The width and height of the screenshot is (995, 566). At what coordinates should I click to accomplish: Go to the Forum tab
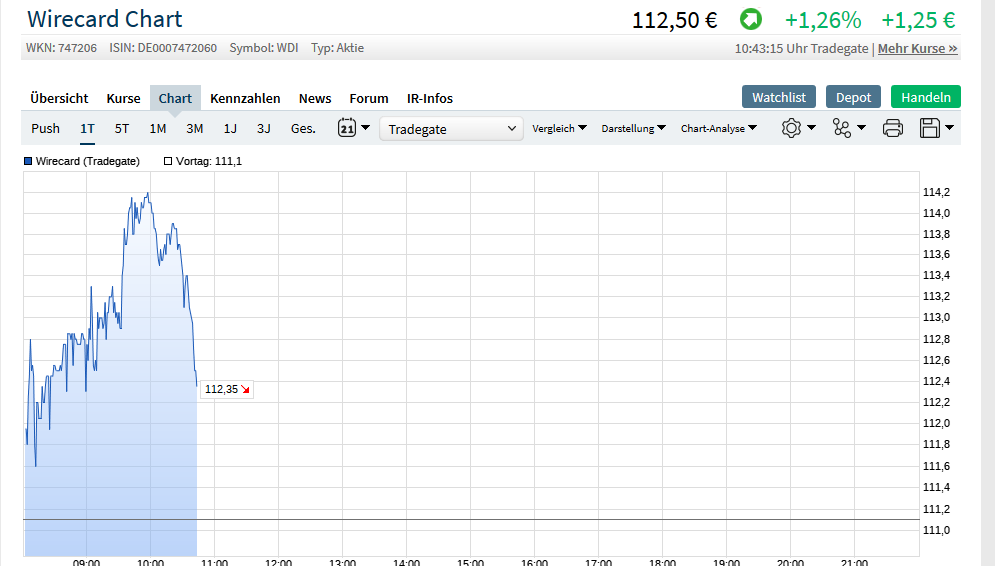click(x=369, y=98)
